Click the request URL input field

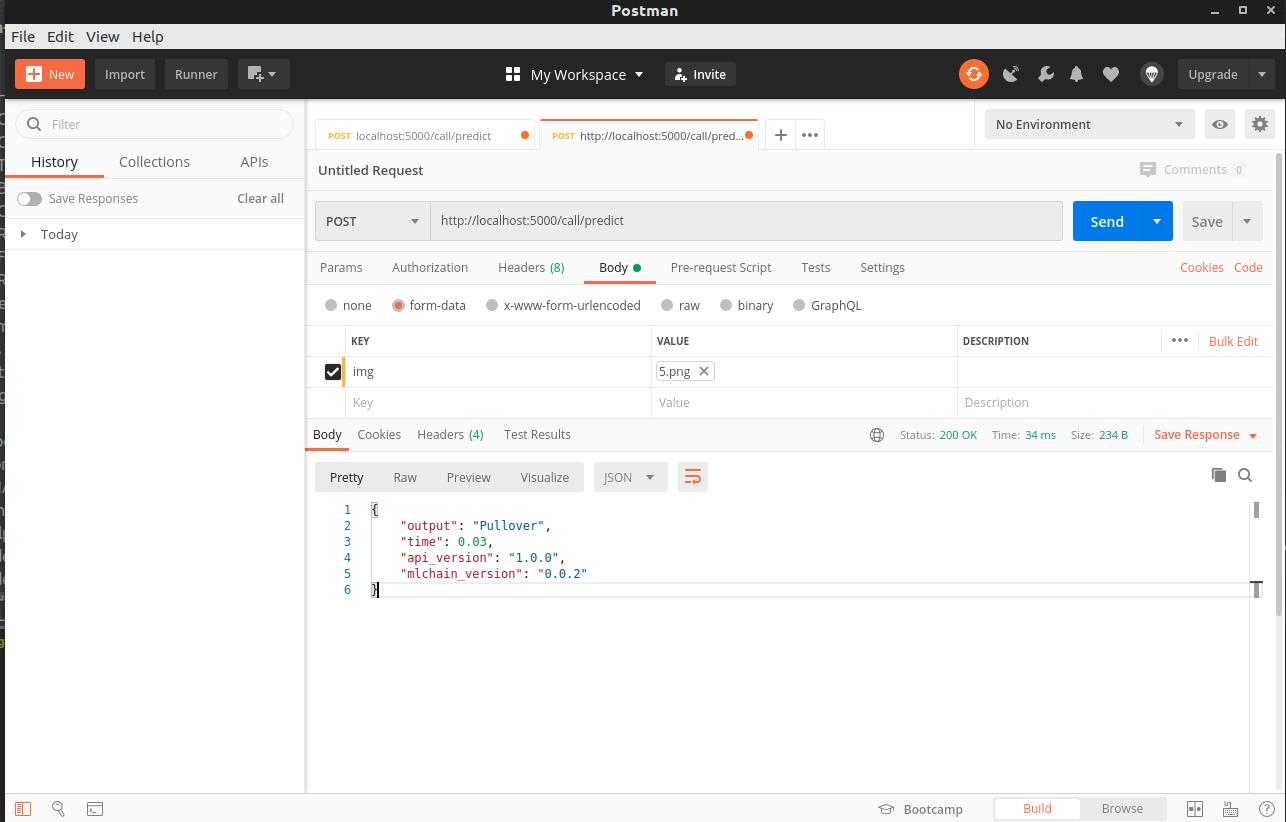[x=746, y=221]
